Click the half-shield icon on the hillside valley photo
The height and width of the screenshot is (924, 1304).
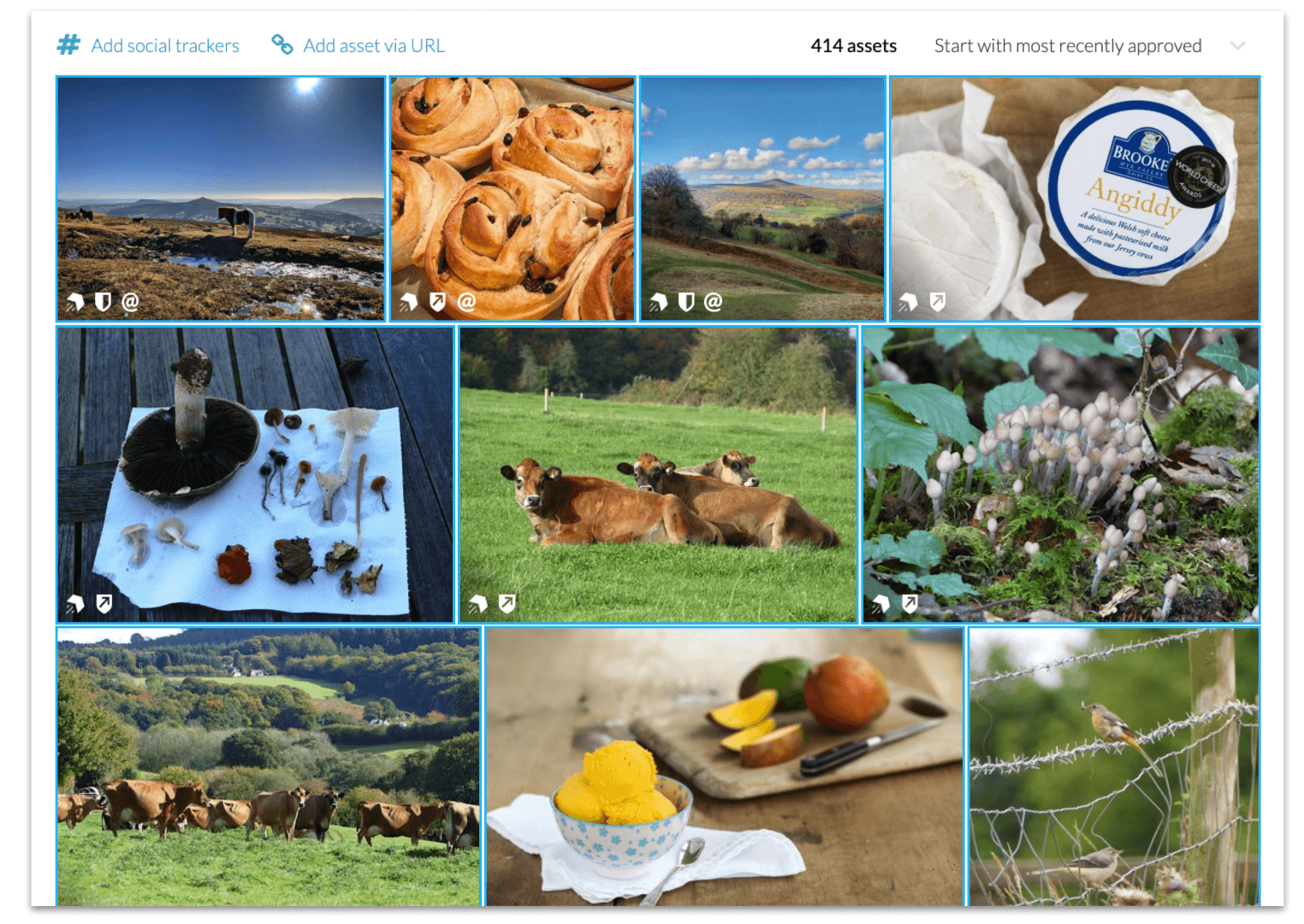pyautogui.click(x=685, y=301)
